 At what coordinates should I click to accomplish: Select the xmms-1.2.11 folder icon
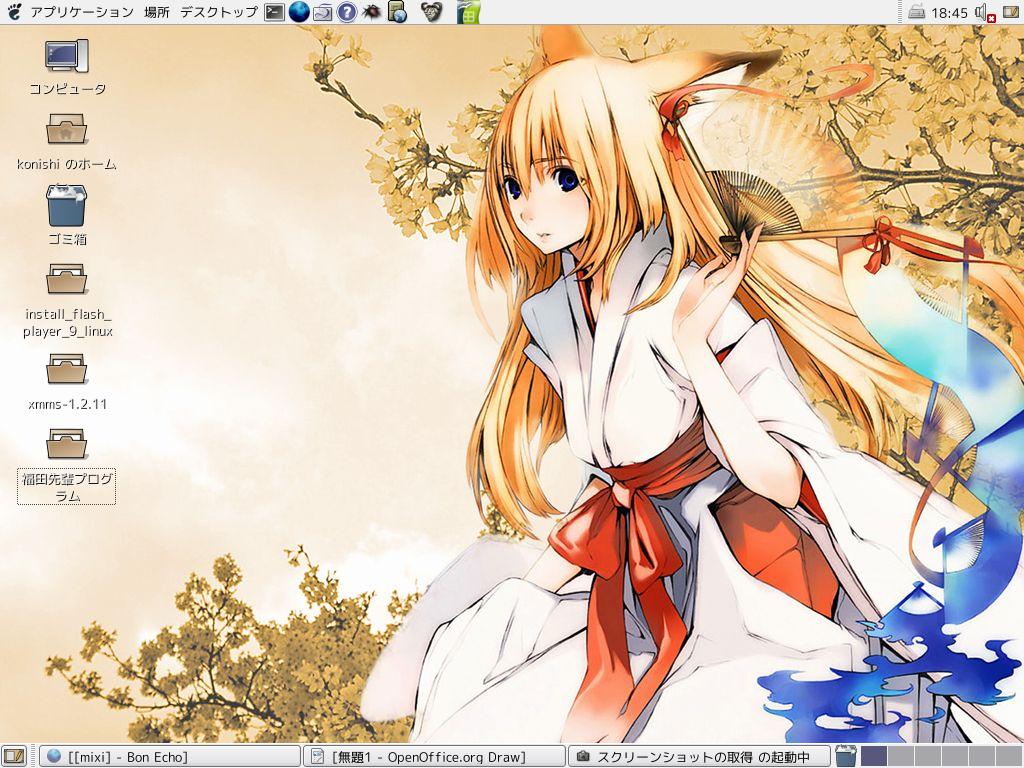coord(67,369)
